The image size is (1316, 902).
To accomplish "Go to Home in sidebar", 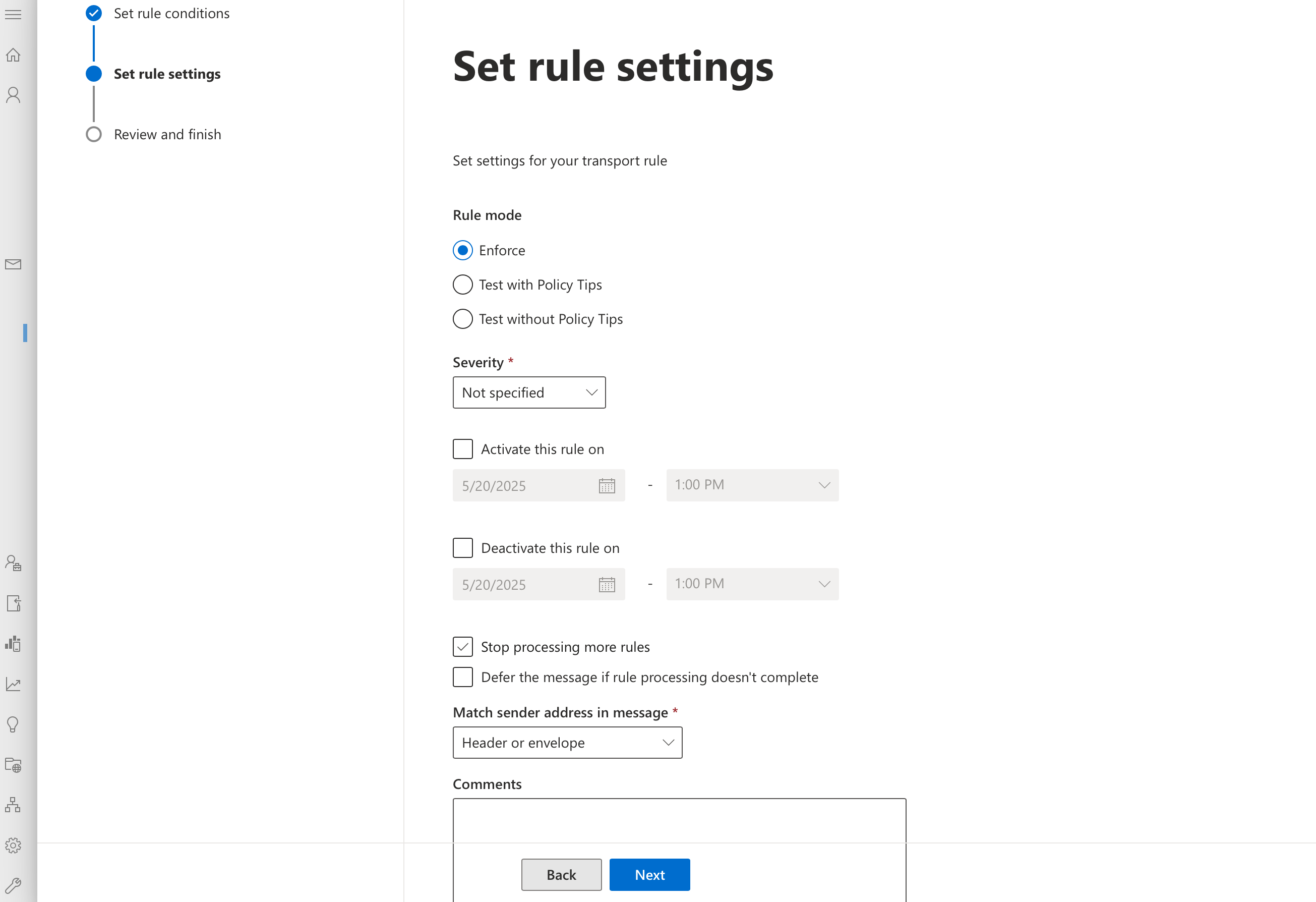I will (x=13, y=55).
